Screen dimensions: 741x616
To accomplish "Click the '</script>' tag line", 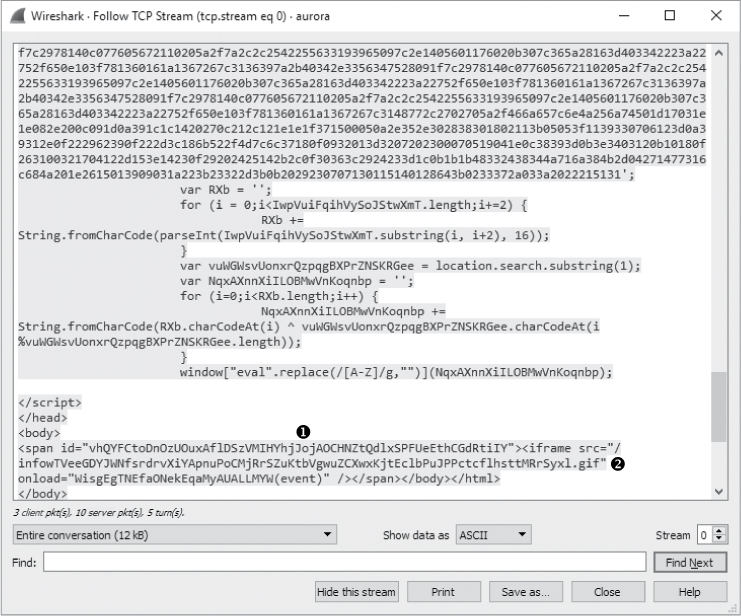I will click(x=50, y=402).
